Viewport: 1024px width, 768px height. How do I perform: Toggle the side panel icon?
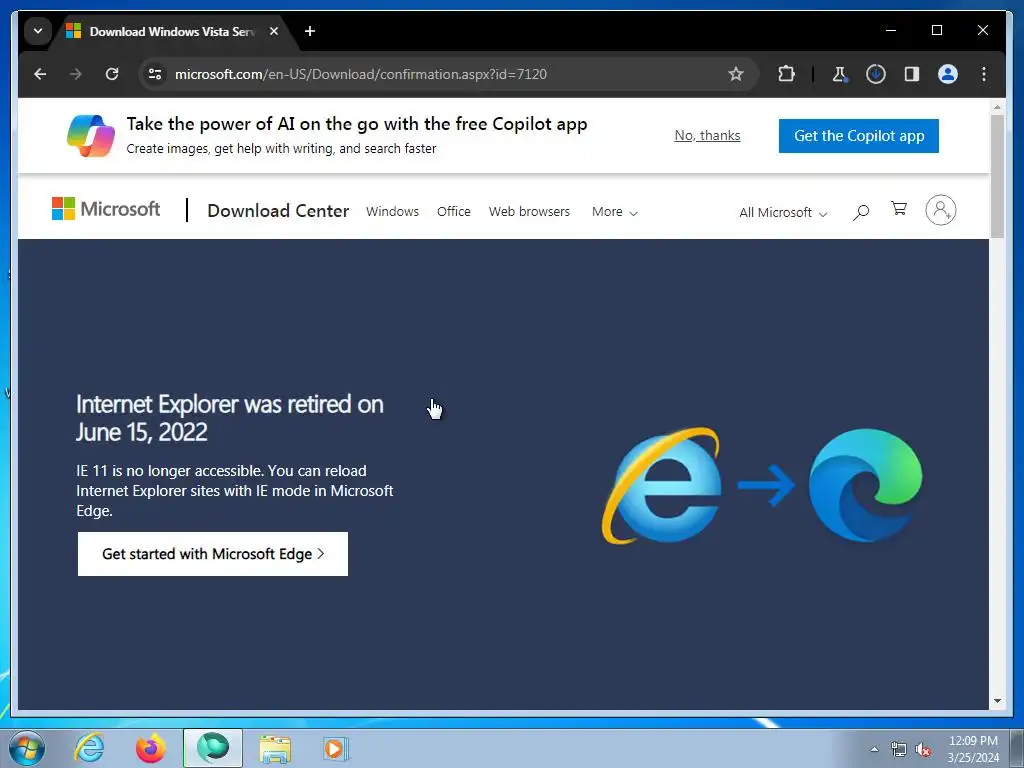pos(912,74)
